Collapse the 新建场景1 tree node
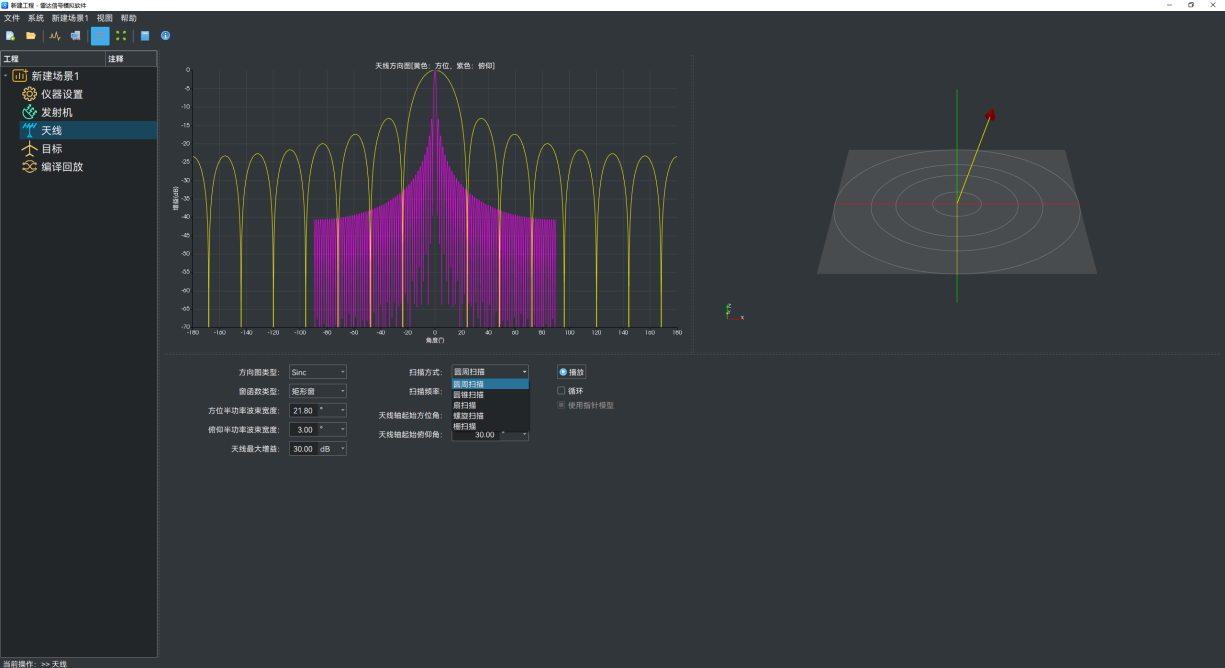The height and width of the screenshot is (668, 1225). click(6, 76)
